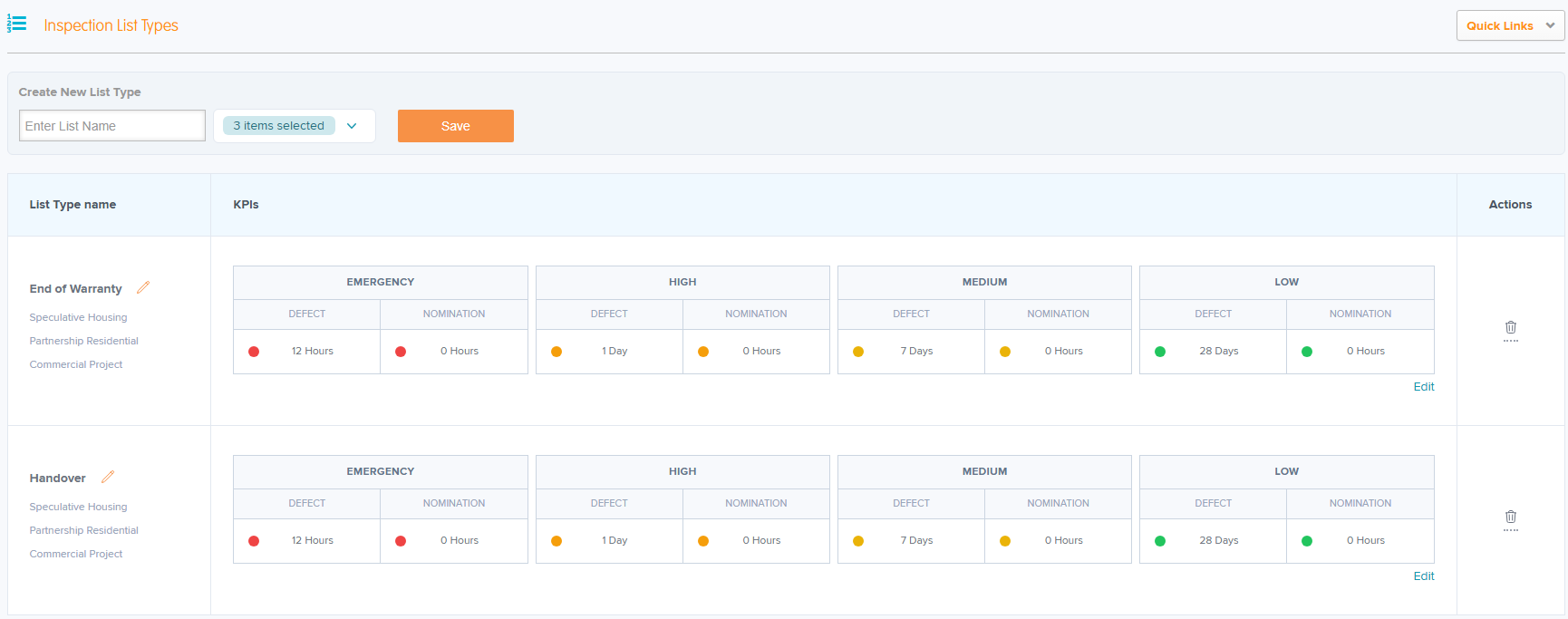Click the 1 Day value in Handover
The width and height of the screenshot is (1568, 619).
point(615,540)
